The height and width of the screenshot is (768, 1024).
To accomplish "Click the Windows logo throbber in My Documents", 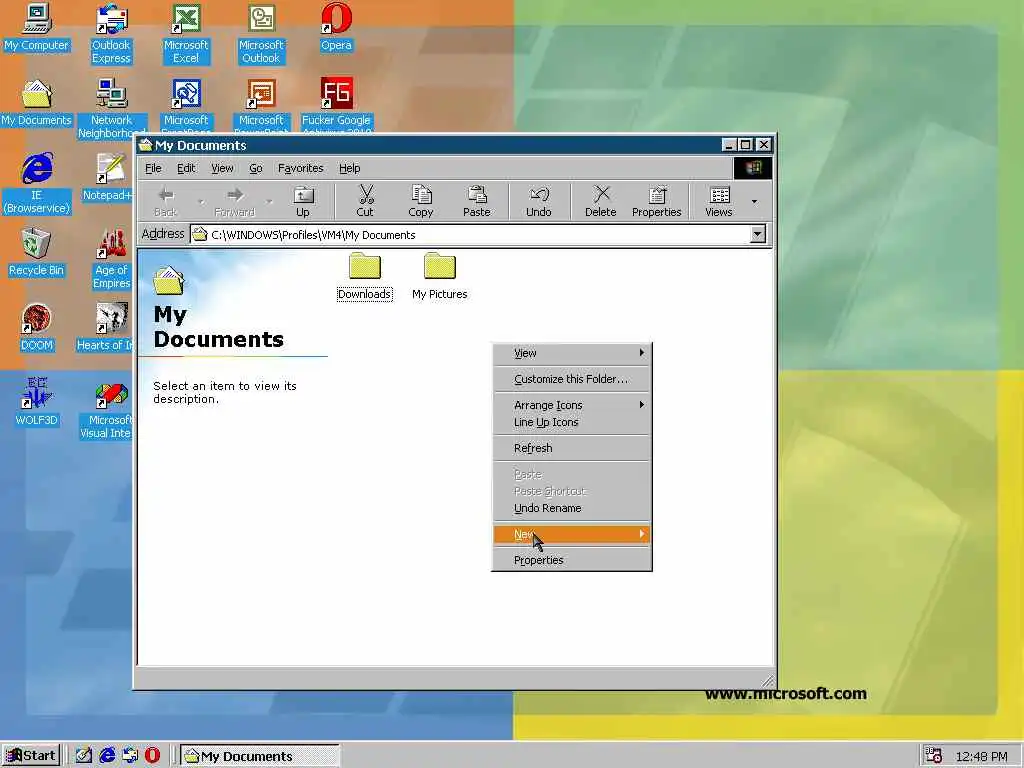I will point(752,168).
